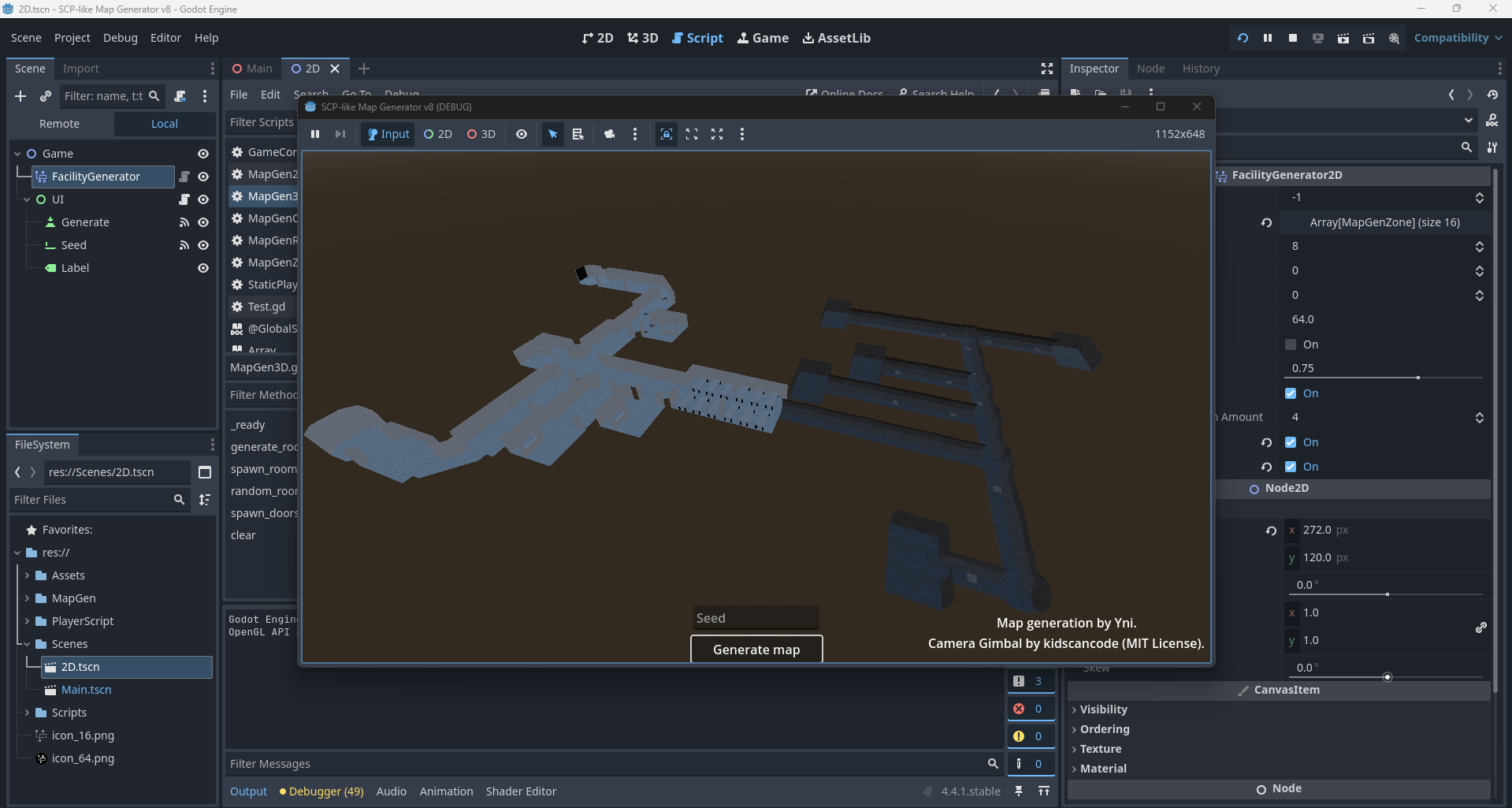The image size is (1512, 808).
Task: Open the Compatibility renderer dropdown
Action: pyautogui.click(x=1458, y=38)
